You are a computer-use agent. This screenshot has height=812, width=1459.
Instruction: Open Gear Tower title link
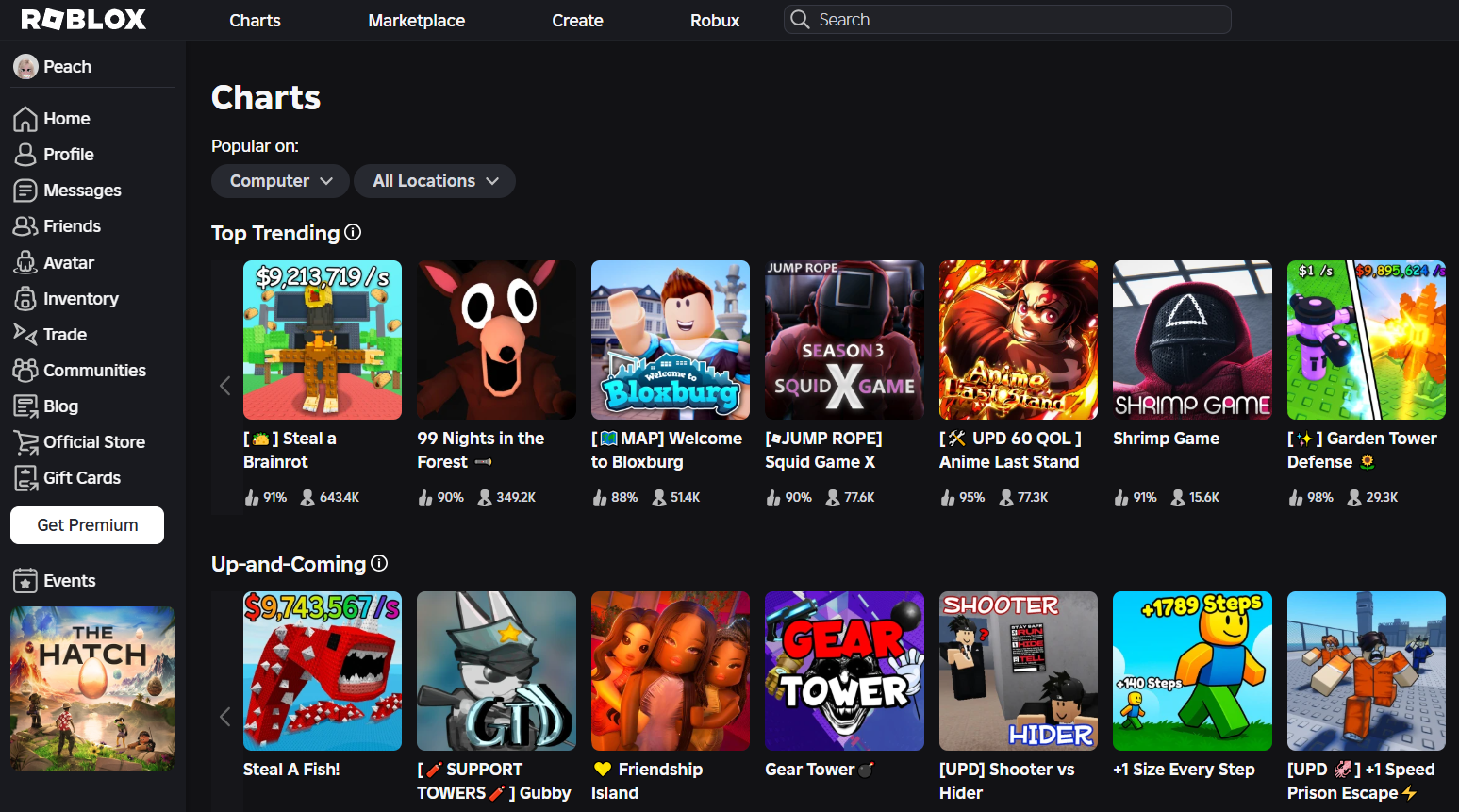pyautogui.click(x=819, y=770)
